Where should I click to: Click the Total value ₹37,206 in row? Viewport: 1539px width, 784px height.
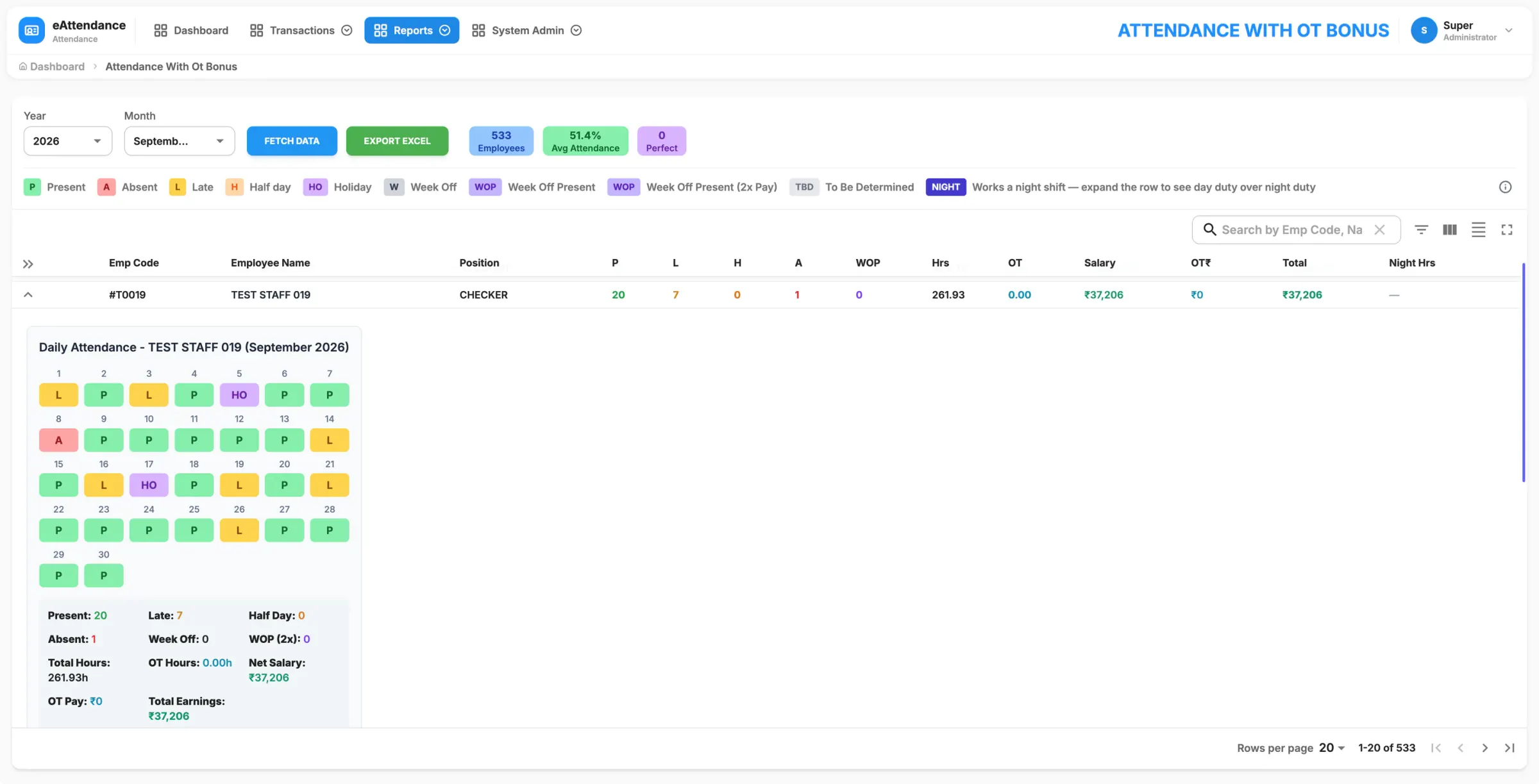click(x=1302, y=295)
